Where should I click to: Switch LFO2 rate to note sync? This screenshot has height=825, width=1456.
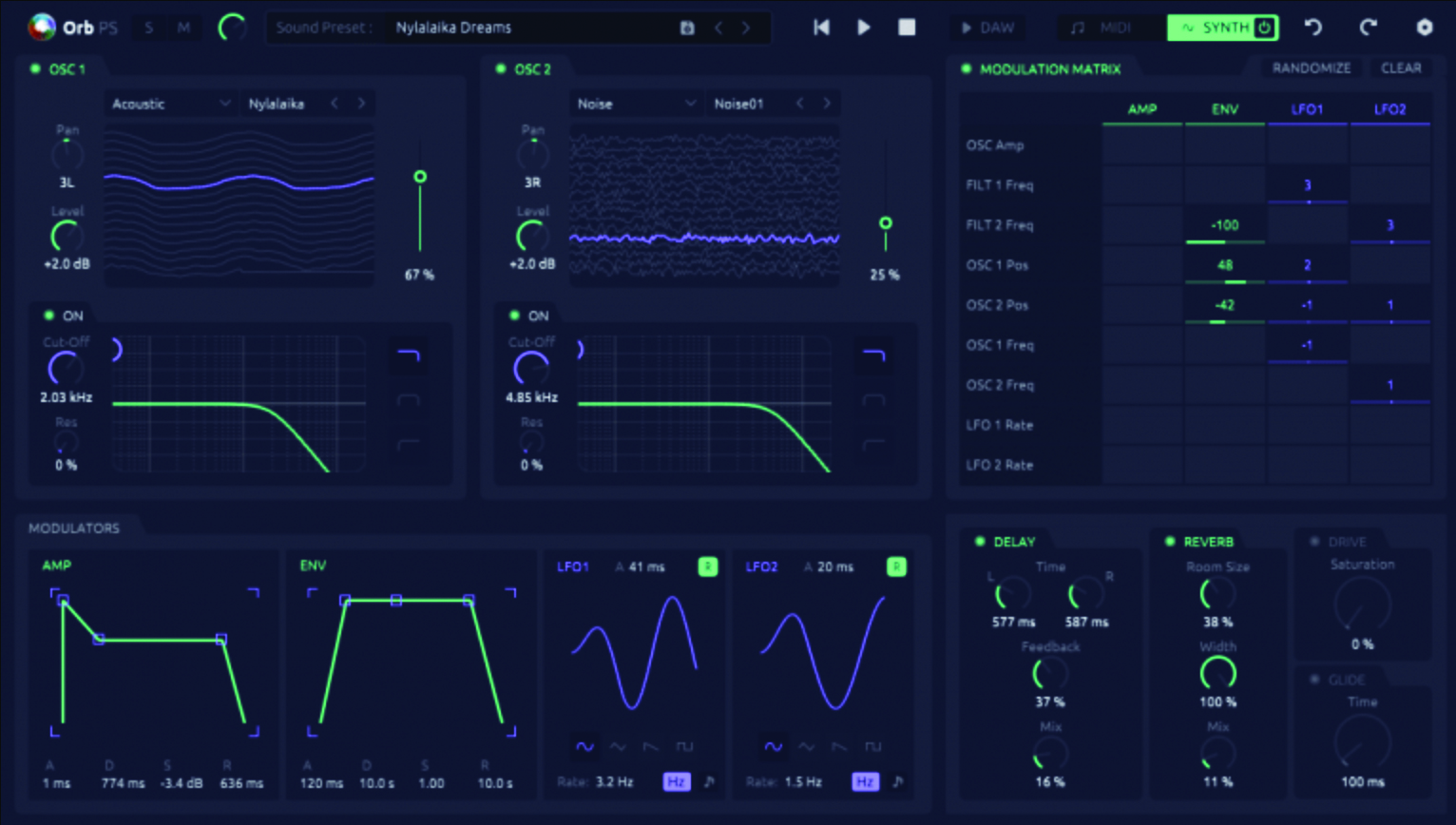(x=898, y=782)
